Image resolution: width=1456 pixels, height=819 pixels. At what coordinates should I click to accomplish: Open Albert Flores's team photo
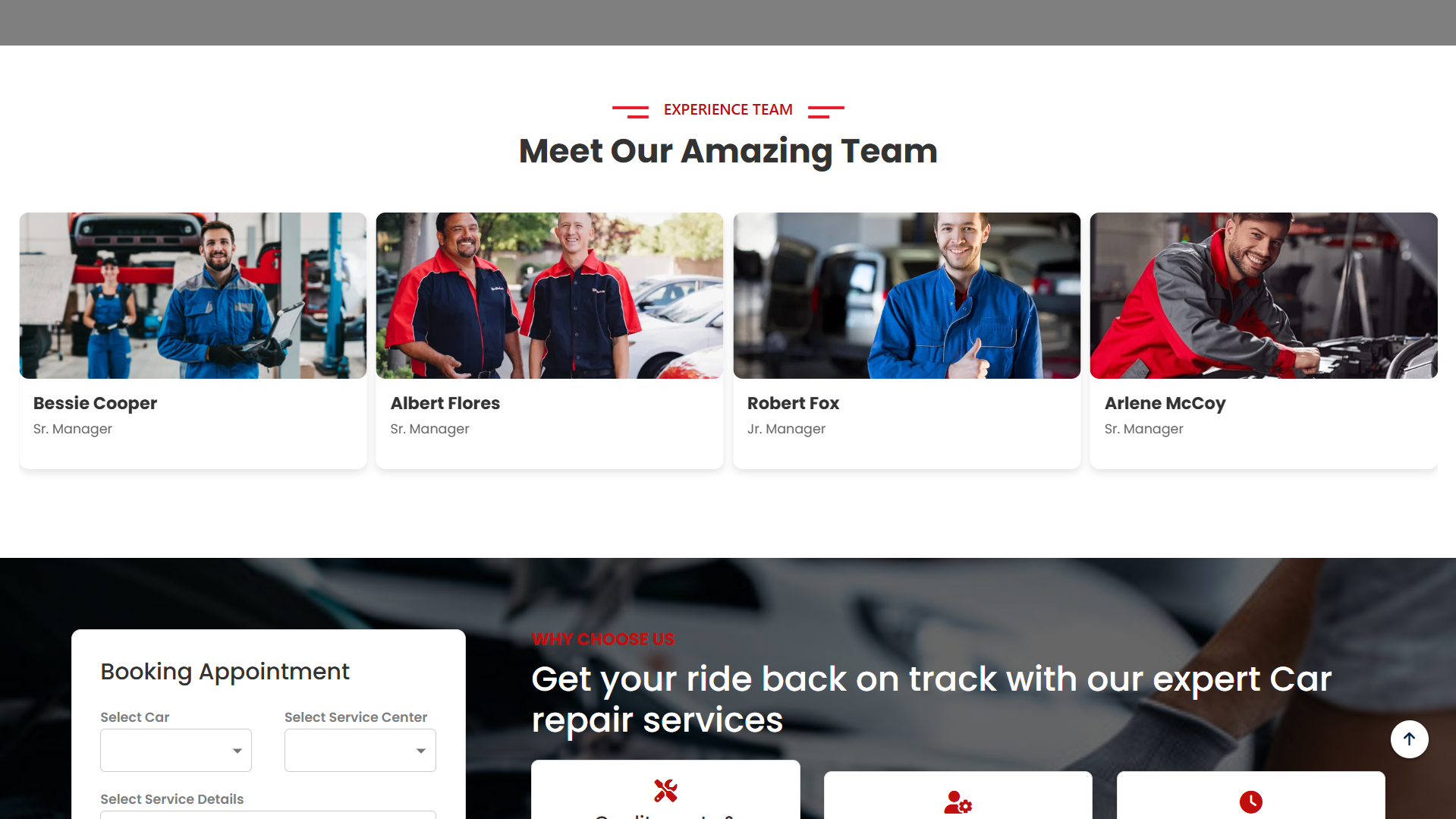click(x=549, y=295)
